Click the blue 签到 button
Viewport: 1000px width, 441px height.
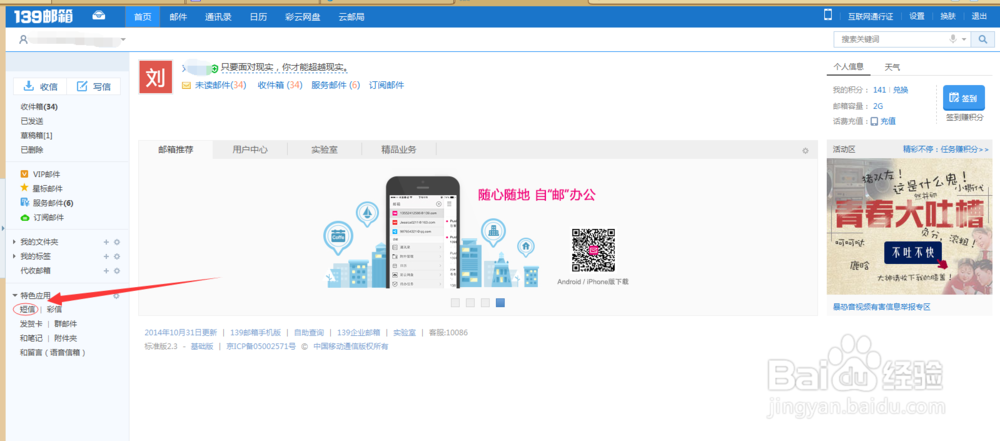click(x=964, y=98)
